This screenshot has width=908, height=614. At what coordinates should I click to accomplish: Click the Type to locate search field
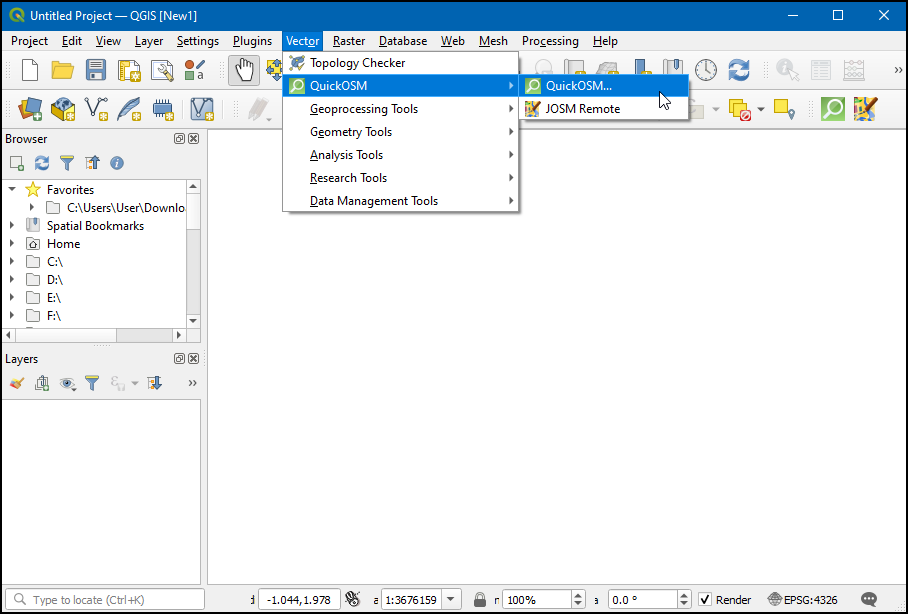point(105,600)
